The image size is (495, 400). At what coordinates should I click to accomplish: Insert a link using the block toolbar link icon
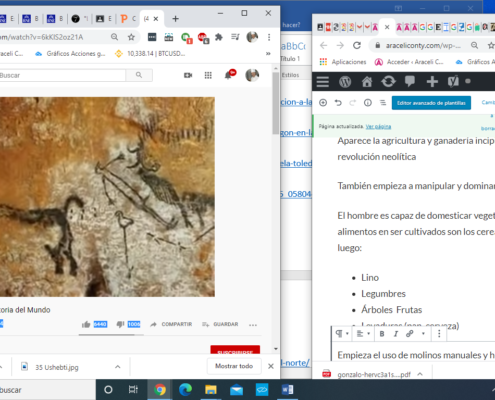[x=410, y=334]
